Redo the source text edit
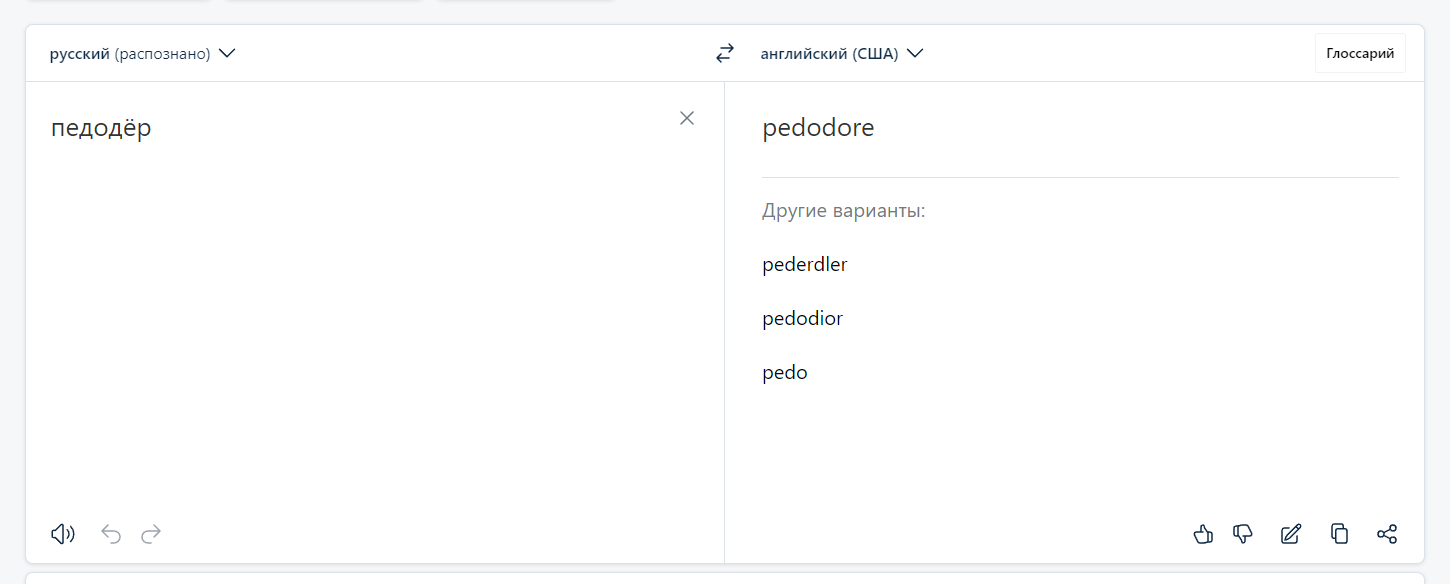The height and width of the screenshot is (584, 1450). click(151, 534)
